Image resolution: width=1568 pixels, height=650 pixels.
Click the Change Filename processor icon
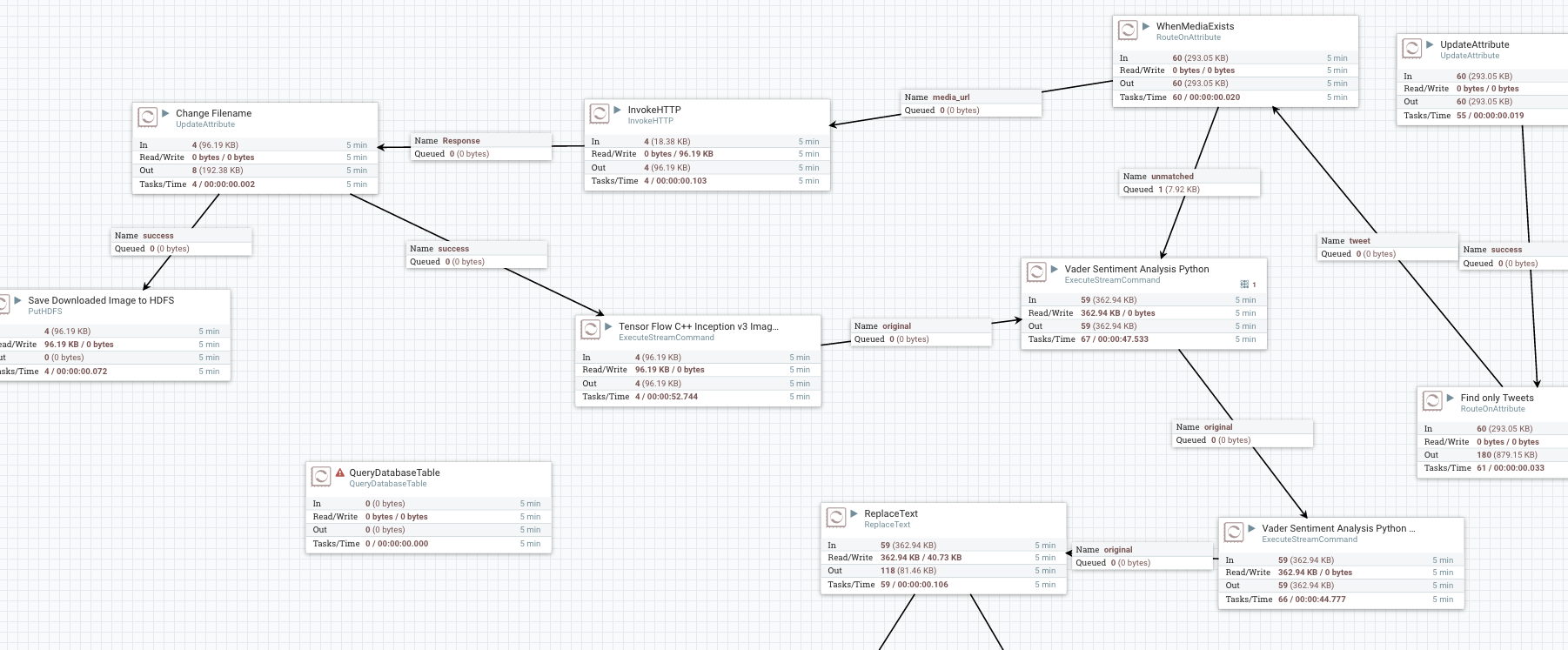tap(148, 117)
